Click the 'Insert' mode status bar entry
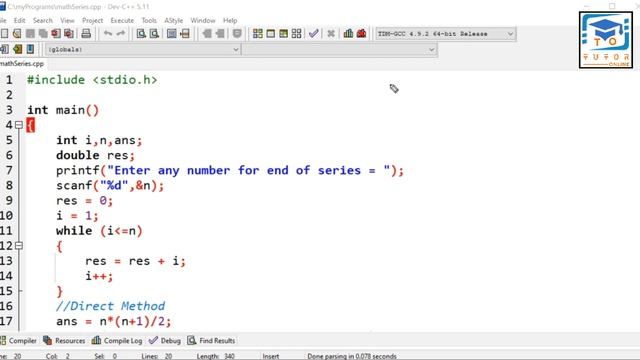 271,356
